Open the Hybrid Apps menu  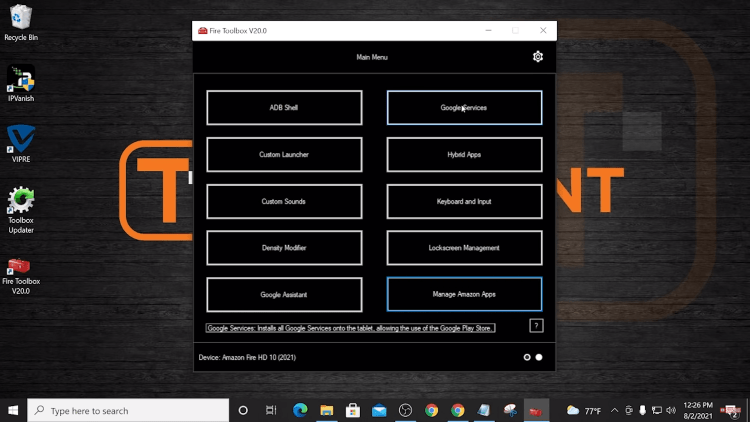coord(464,155)
